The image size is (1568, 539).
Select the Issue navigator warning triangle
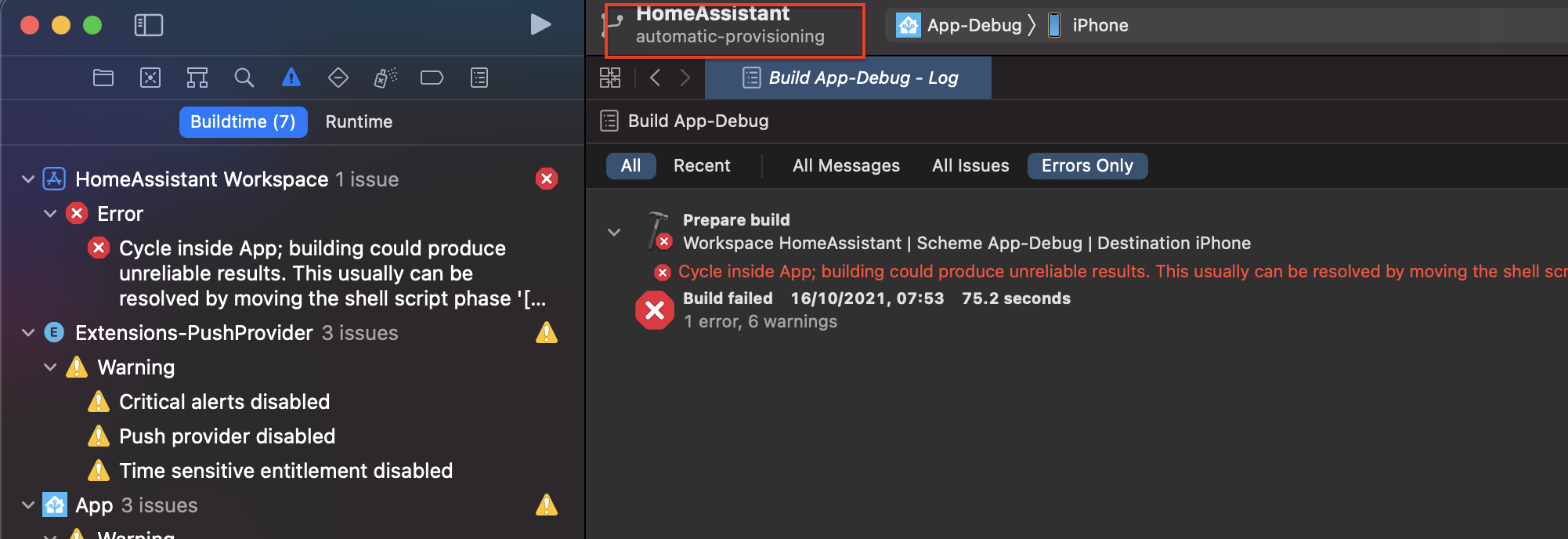pyautogui.click(x=291, y=78)
